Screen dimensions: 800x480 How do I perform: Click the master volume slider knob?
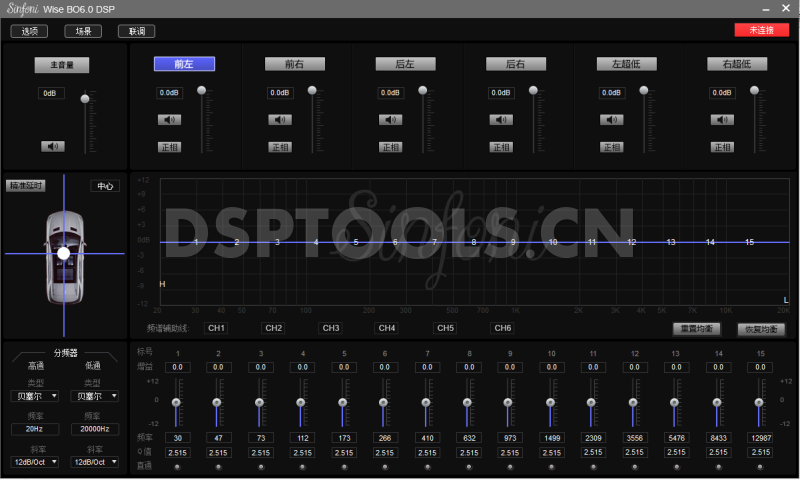85,99
